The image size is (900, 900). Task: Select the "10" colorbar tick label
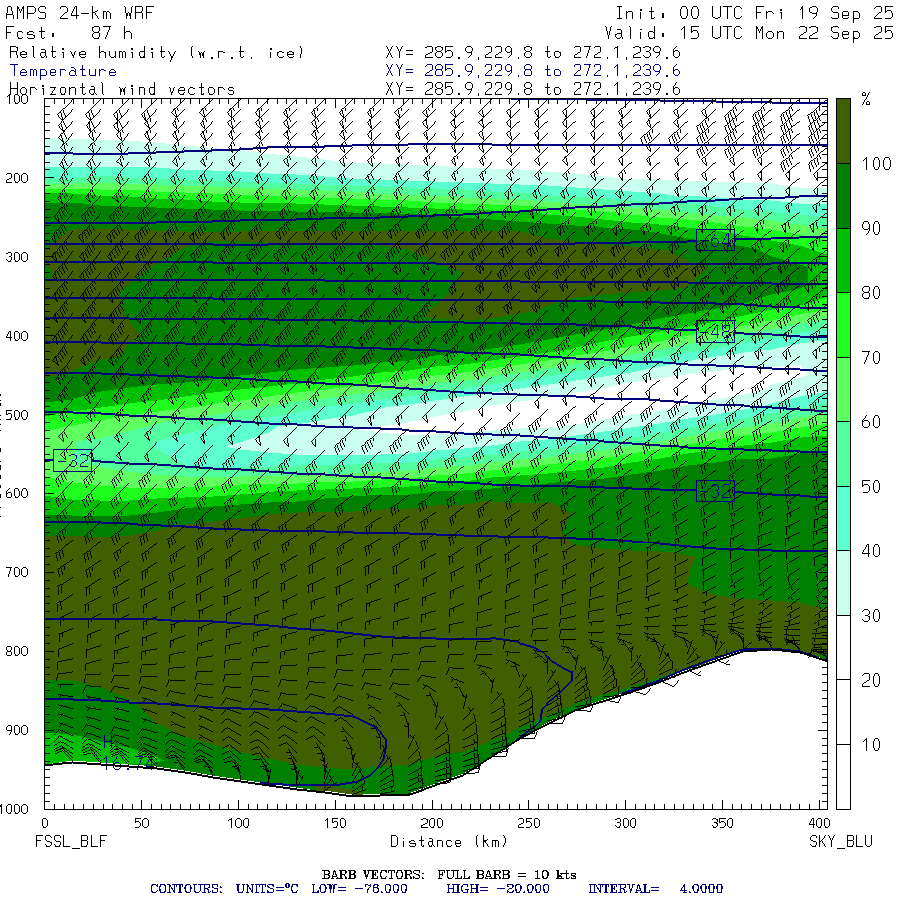(x=871, y=744)
